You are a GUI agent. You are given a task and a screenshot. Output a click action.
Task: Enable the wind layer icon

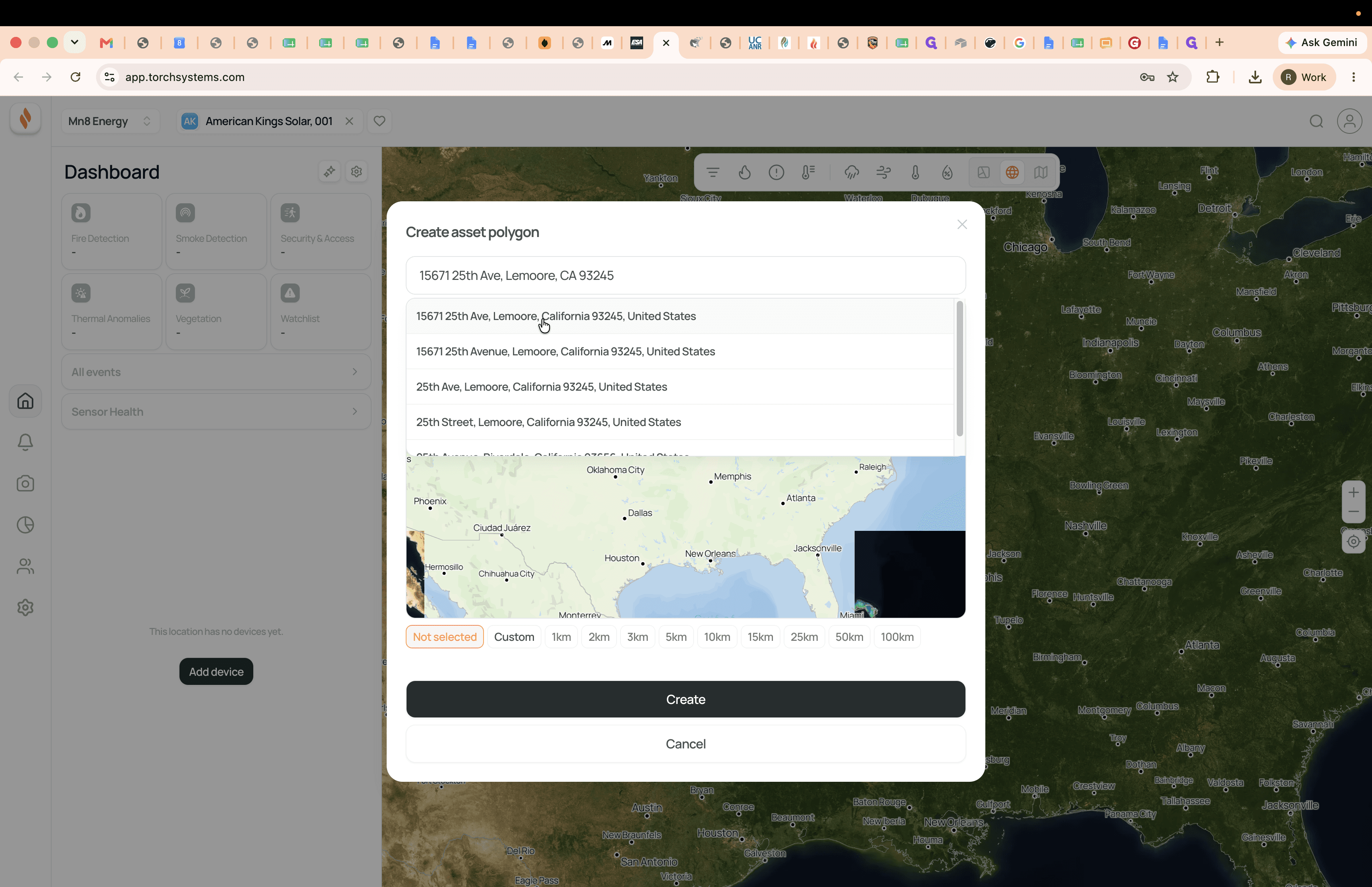[x=883, y=172]
